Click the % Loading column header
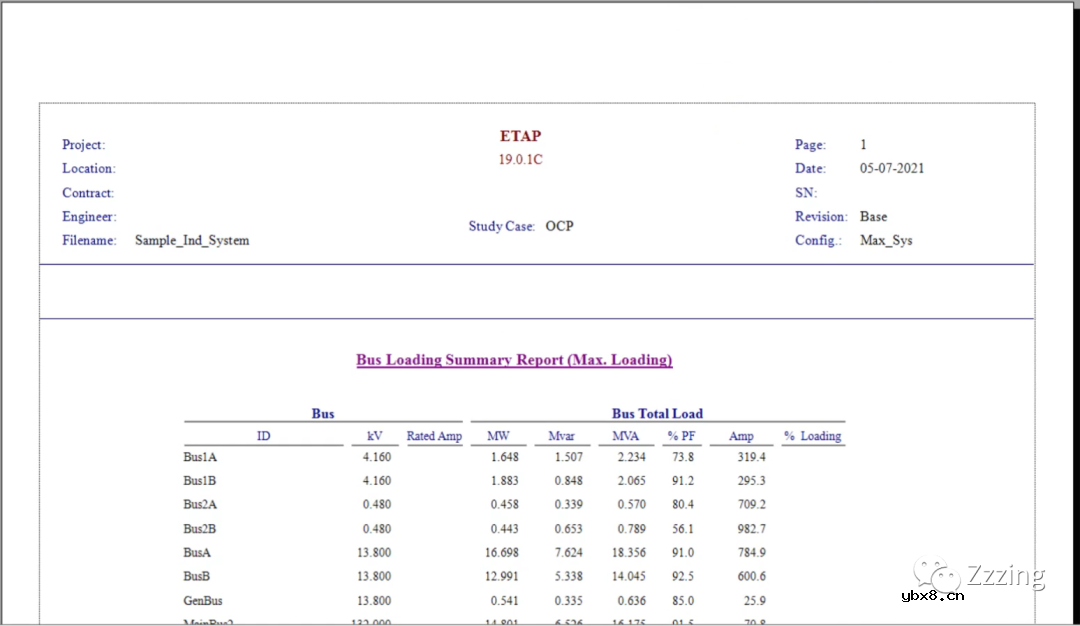This screenshot has width=1080, height=626. pyautogui.click(x=812, y=436)
